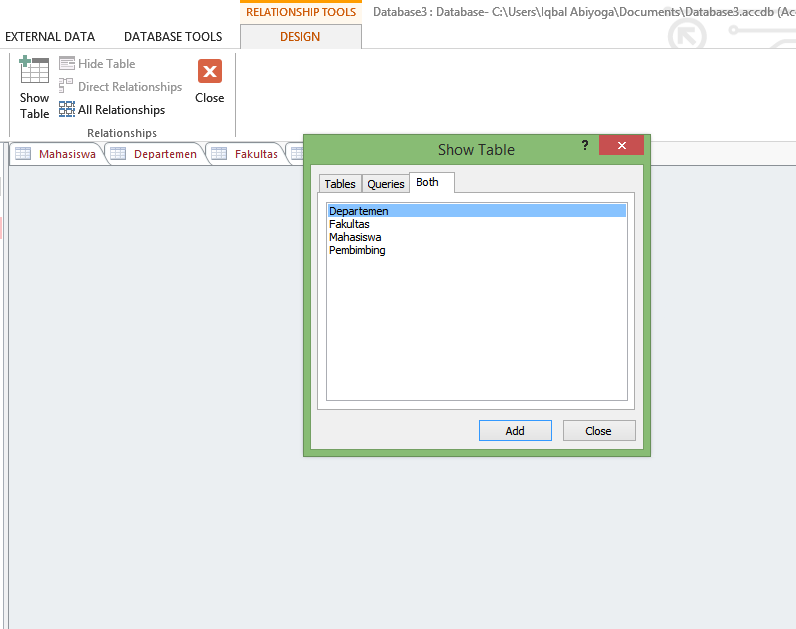This screenshot has width=796, height=629.
Task: Click Hide Table in ribbon
Action: pyautogui.click(x=97, y=63)
